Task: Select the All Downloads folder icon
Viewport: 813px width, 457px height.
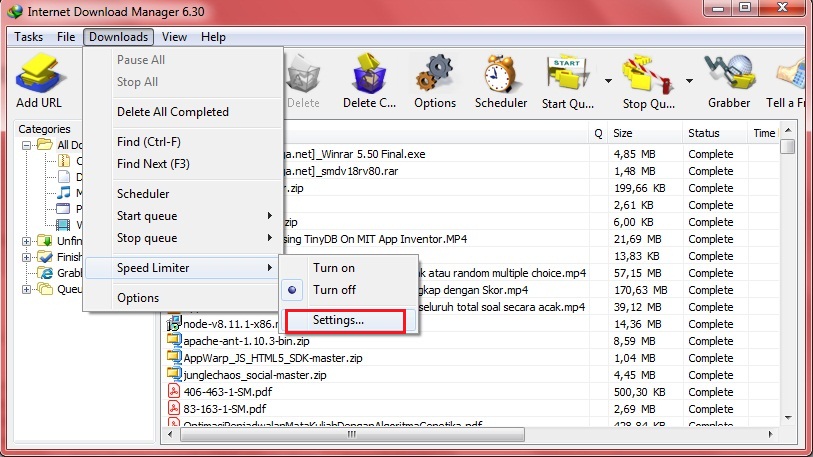Action: [x=45, y=145]
